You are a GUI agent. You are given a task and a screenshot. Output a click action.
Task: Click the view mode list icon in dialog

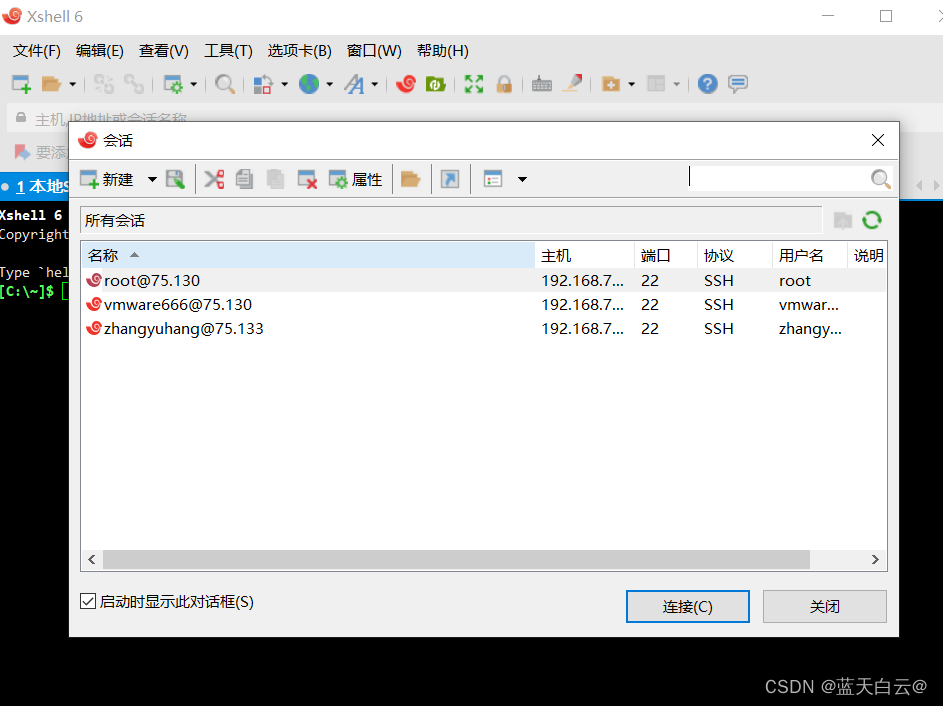(493, 179)
